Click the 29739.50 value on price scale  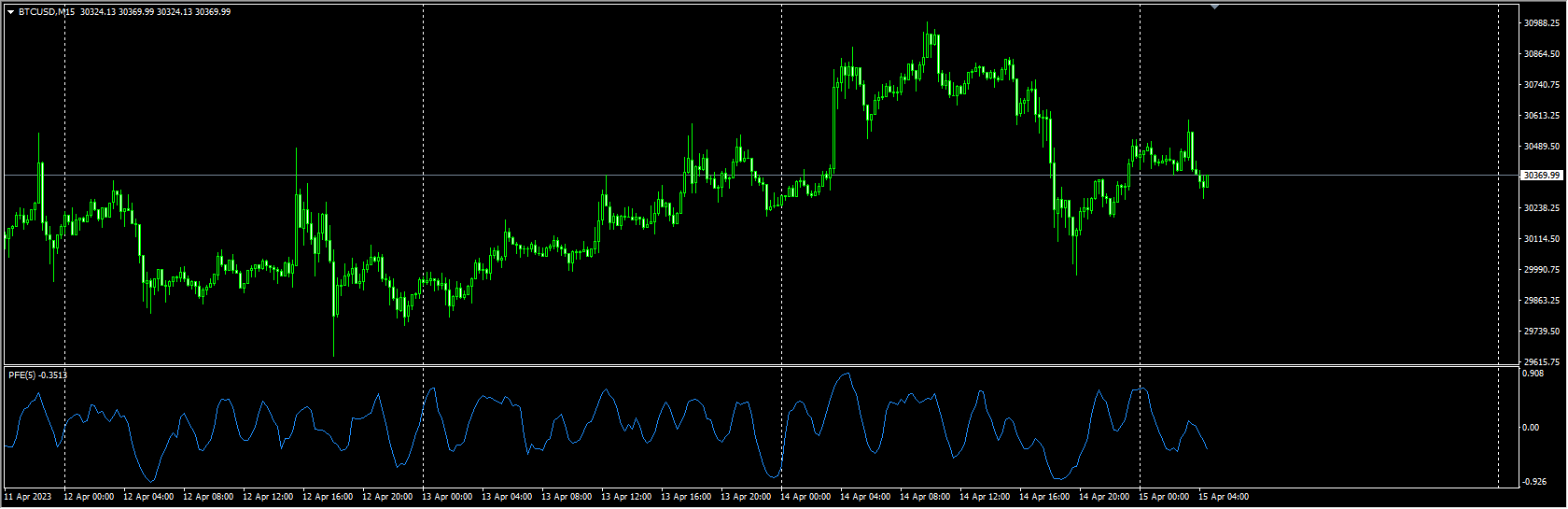pyautogui.click(x=1542, y=332)
